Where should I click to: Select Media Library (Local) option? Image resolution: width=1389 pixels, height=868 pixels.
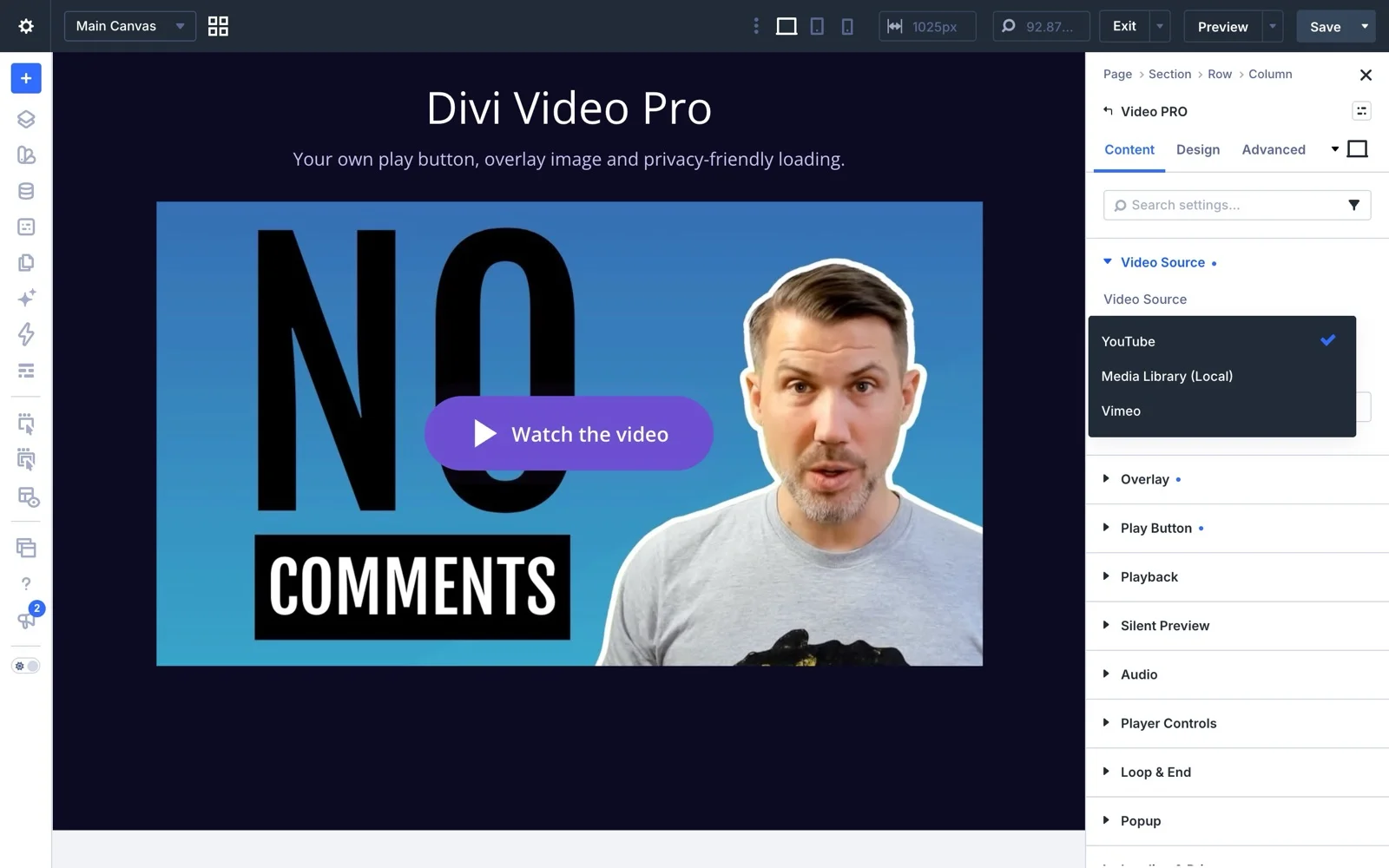click(1221, 376)
